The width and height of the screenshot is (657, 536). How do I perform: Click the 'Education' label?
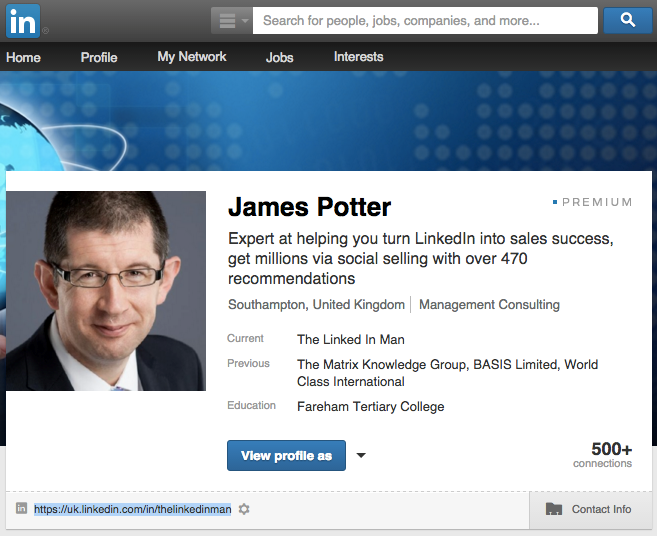251,405
